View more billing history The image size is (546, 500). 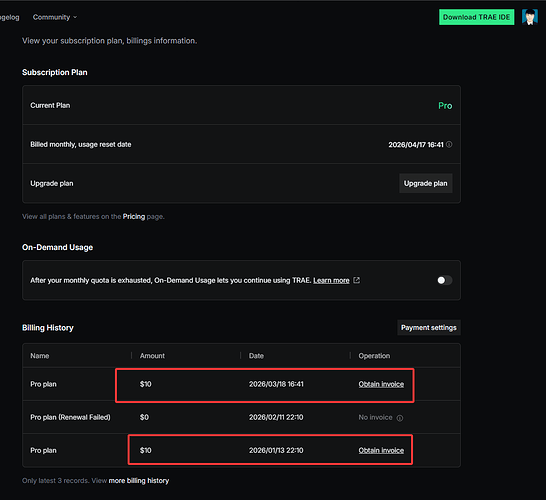[x=139, y=481]
